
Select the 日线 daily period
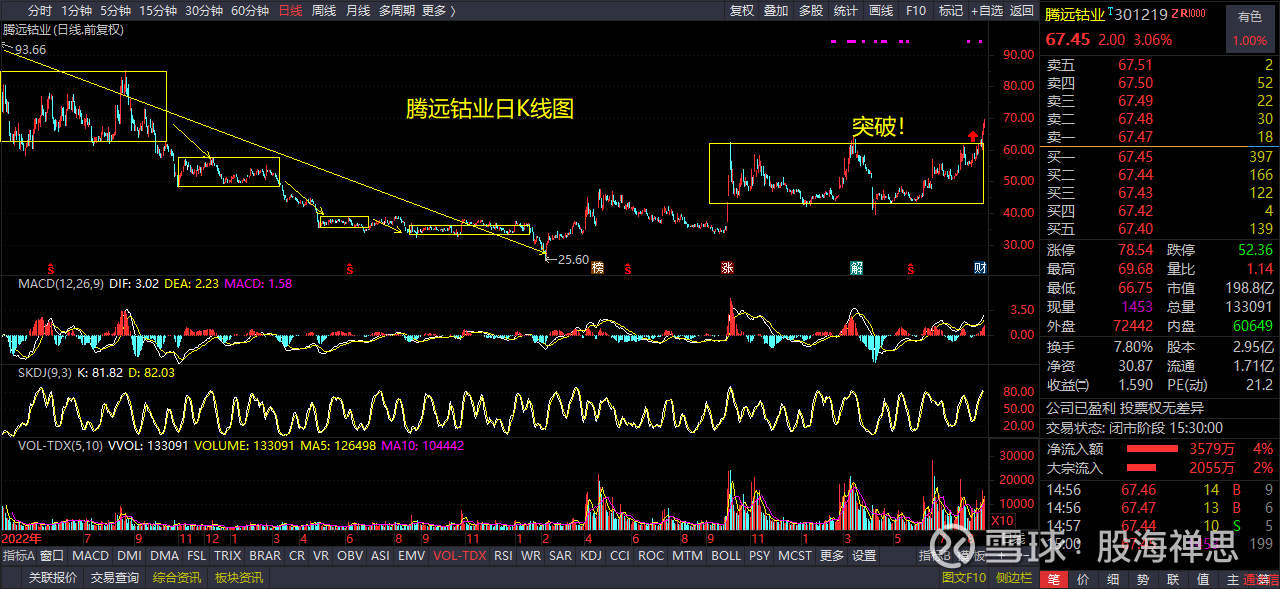pos(290,11)
